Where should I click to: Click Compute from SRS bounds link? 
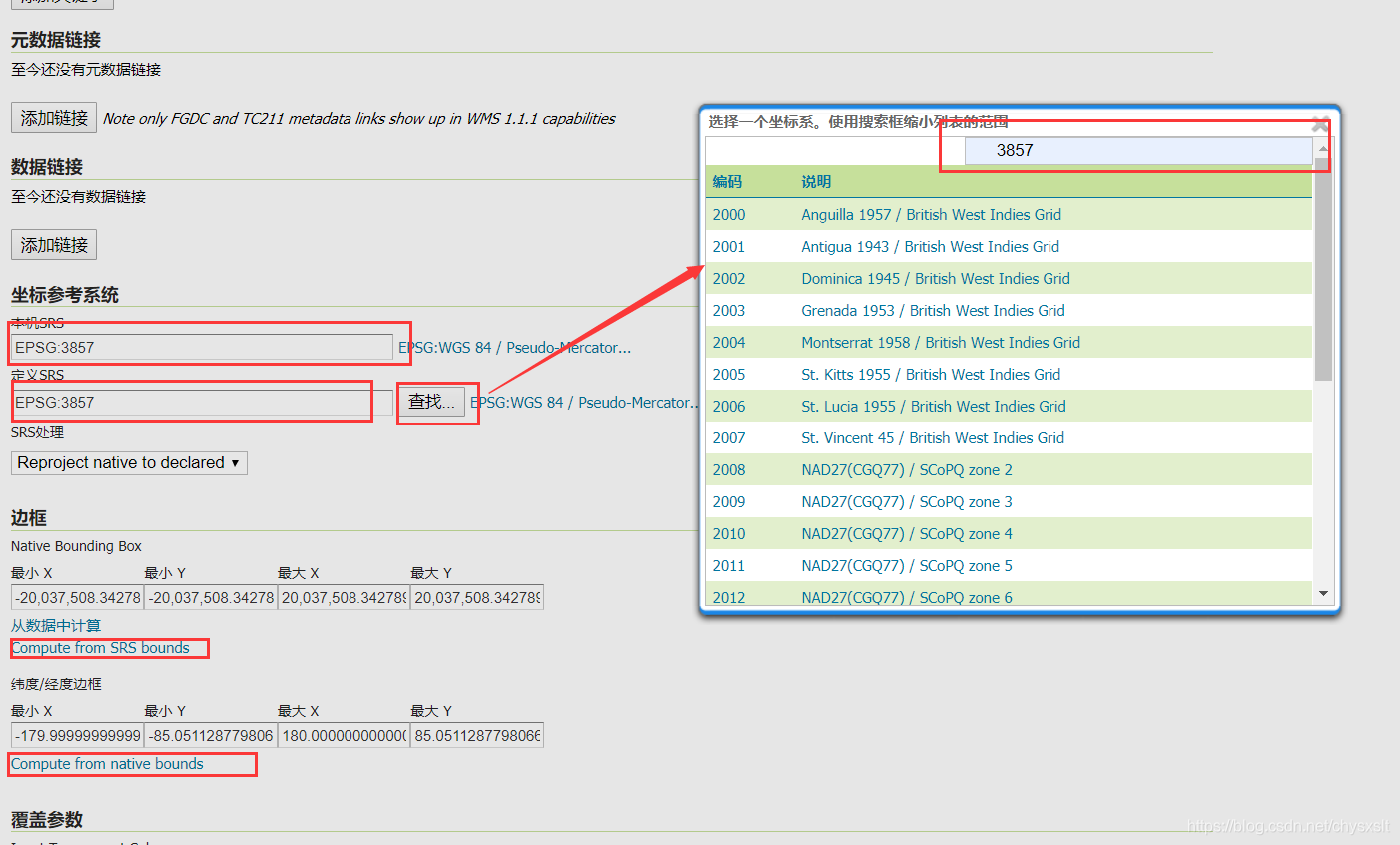click(100, 648)
